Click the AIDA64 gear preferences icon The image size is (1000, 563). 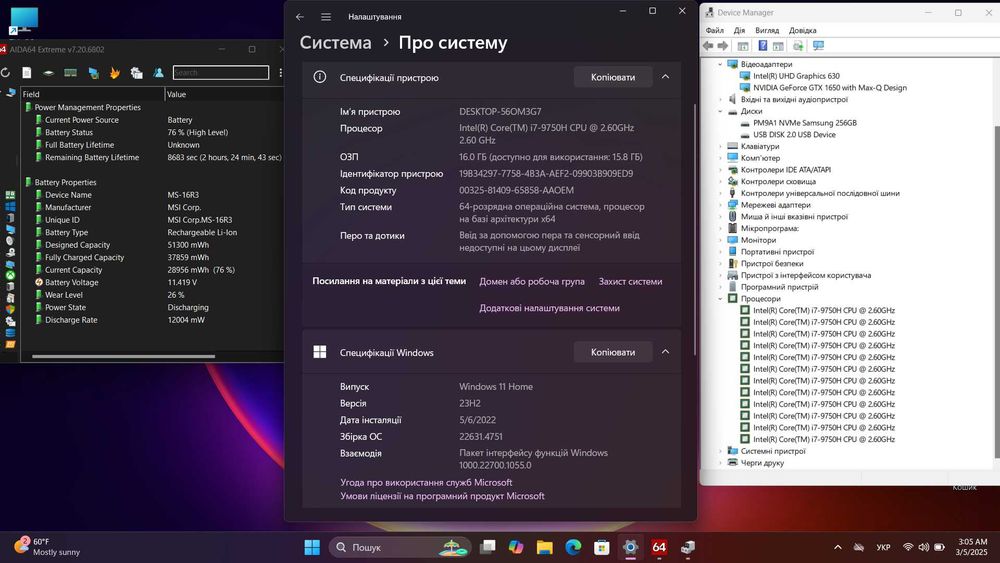[x=136, y=73]
